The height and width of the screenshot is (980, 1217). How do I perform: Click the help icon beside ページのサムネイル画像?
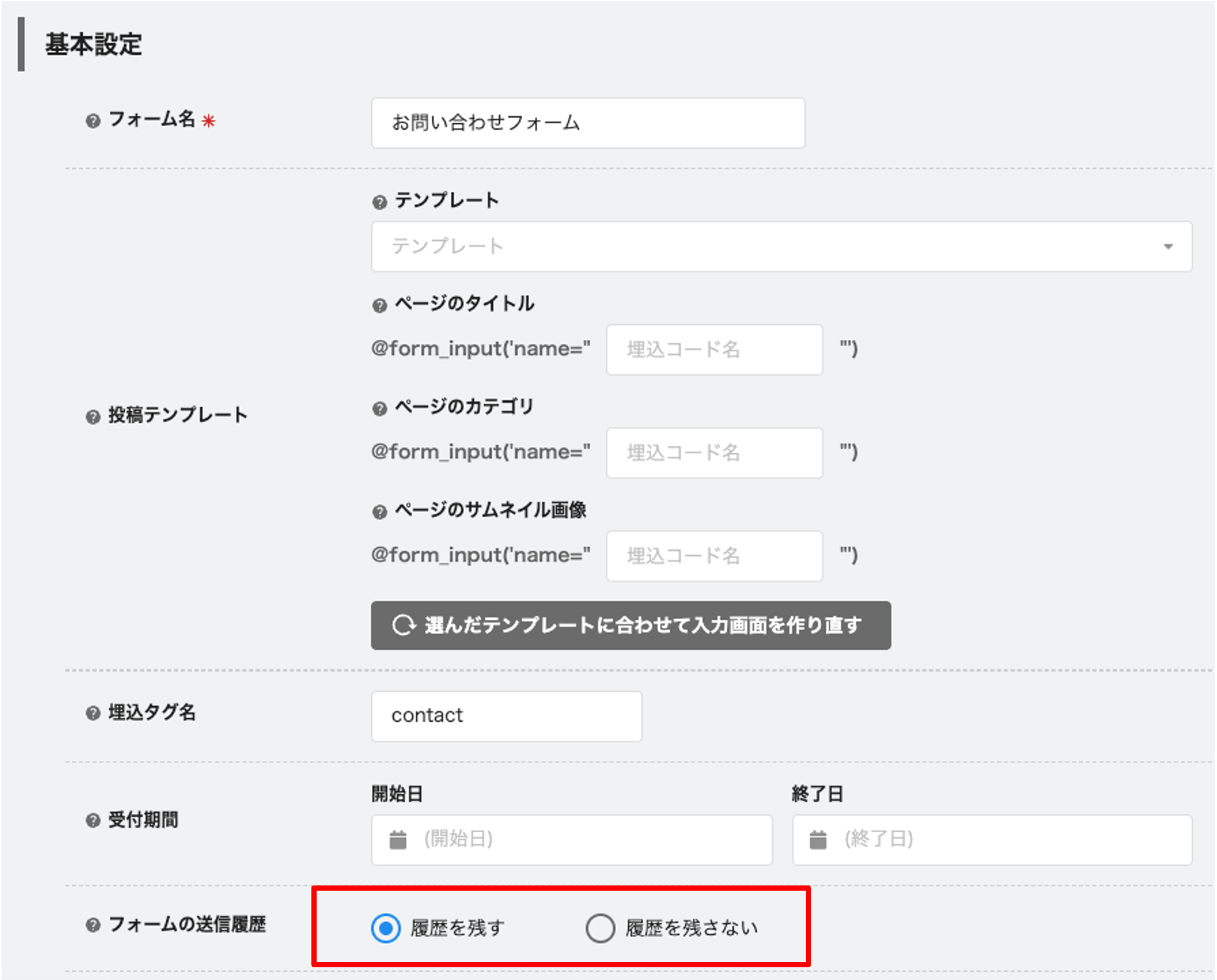[x=379, y=511]
